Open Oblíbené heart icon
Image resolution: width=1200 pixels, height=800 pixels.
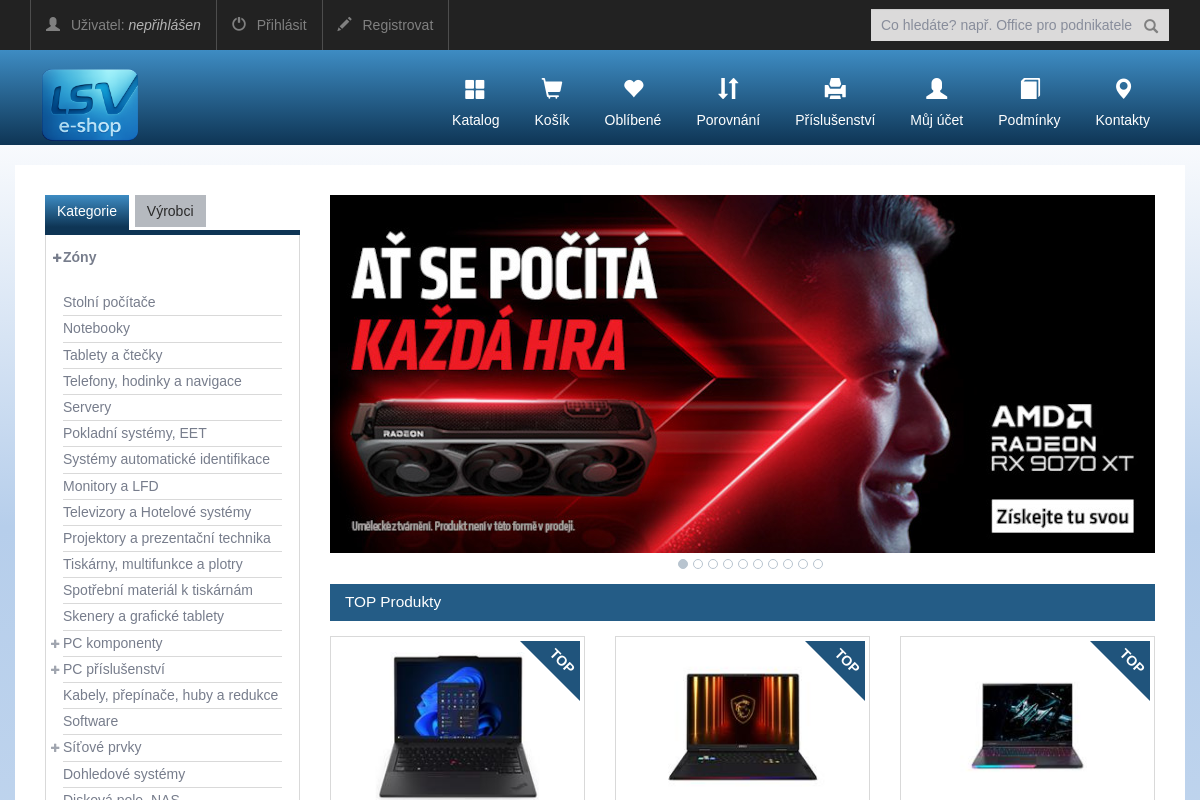coord(633,89)
